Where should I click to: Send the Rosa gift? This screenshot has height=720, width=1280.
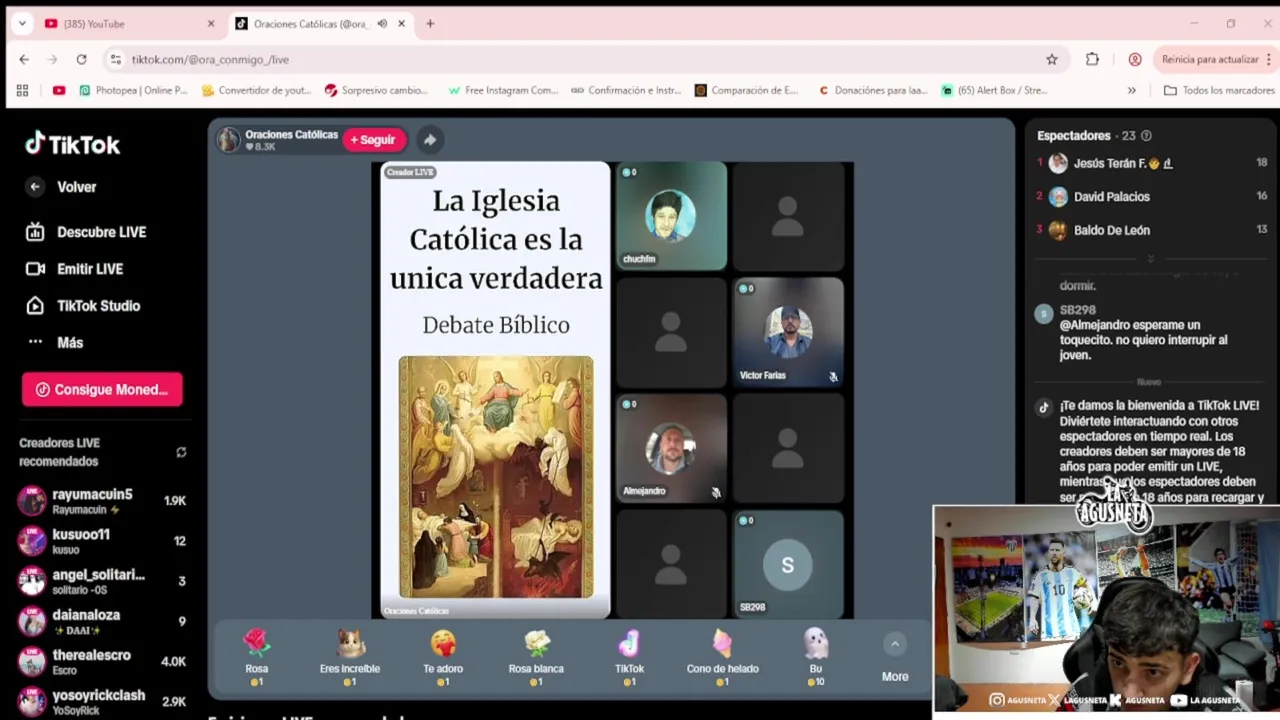(x=257, y=657)
